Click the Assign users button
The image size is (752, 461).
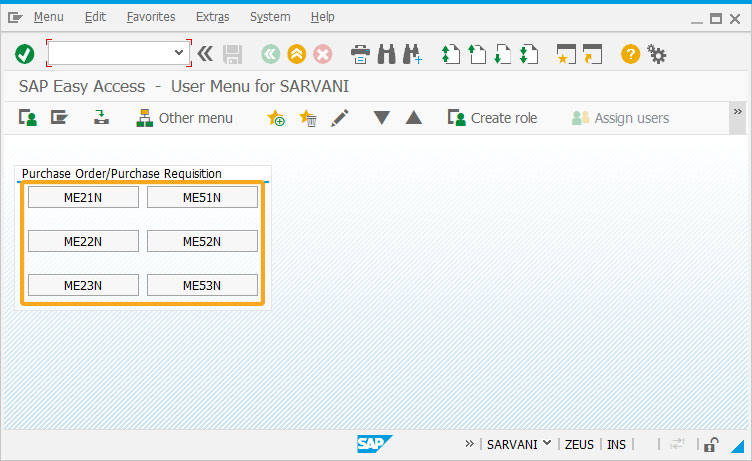pos(620,118)
